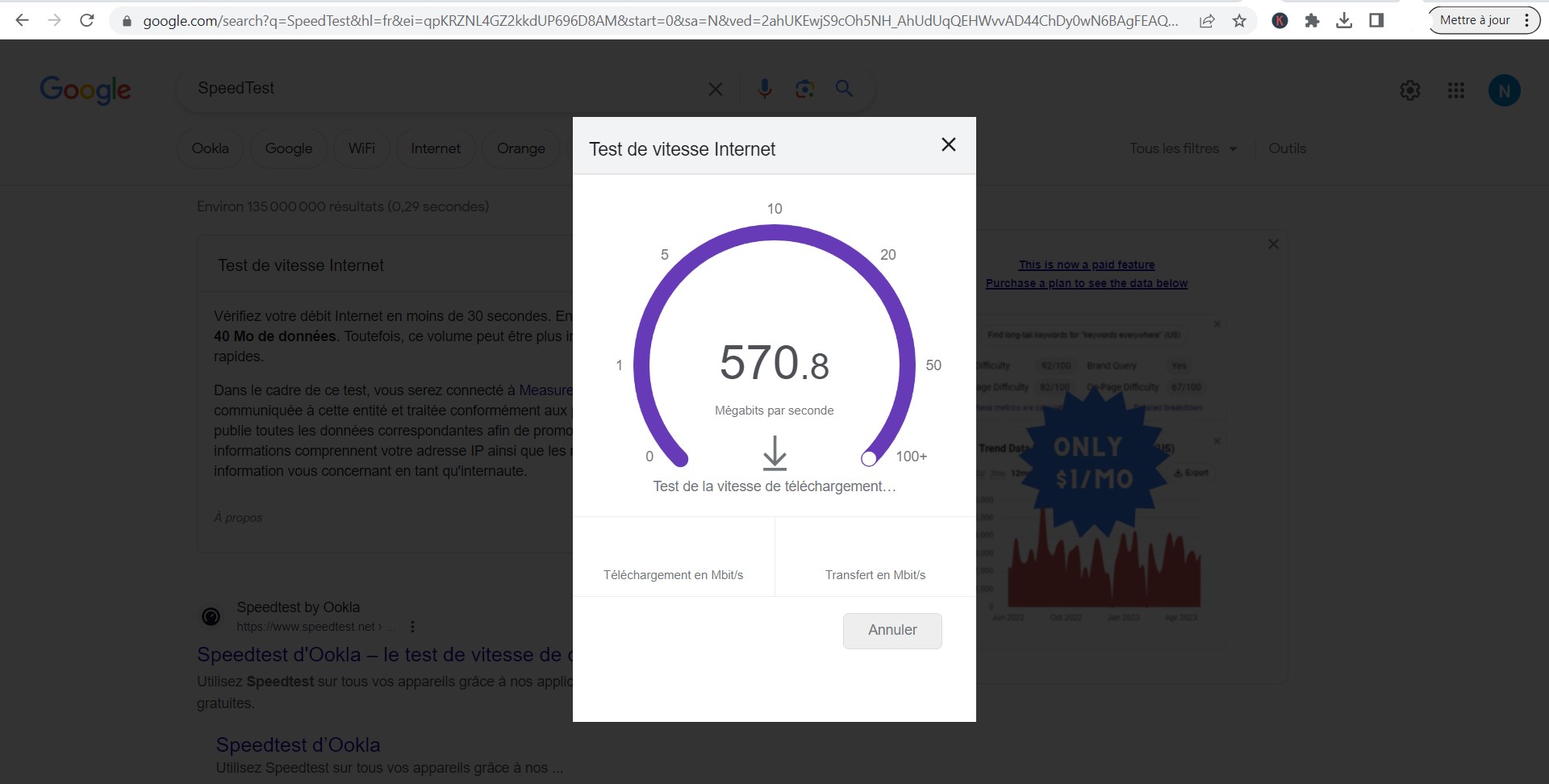This screenshot has width=1549, height=784.
Task: Click the magnifier search icon
Action: [x=844, y=89]
